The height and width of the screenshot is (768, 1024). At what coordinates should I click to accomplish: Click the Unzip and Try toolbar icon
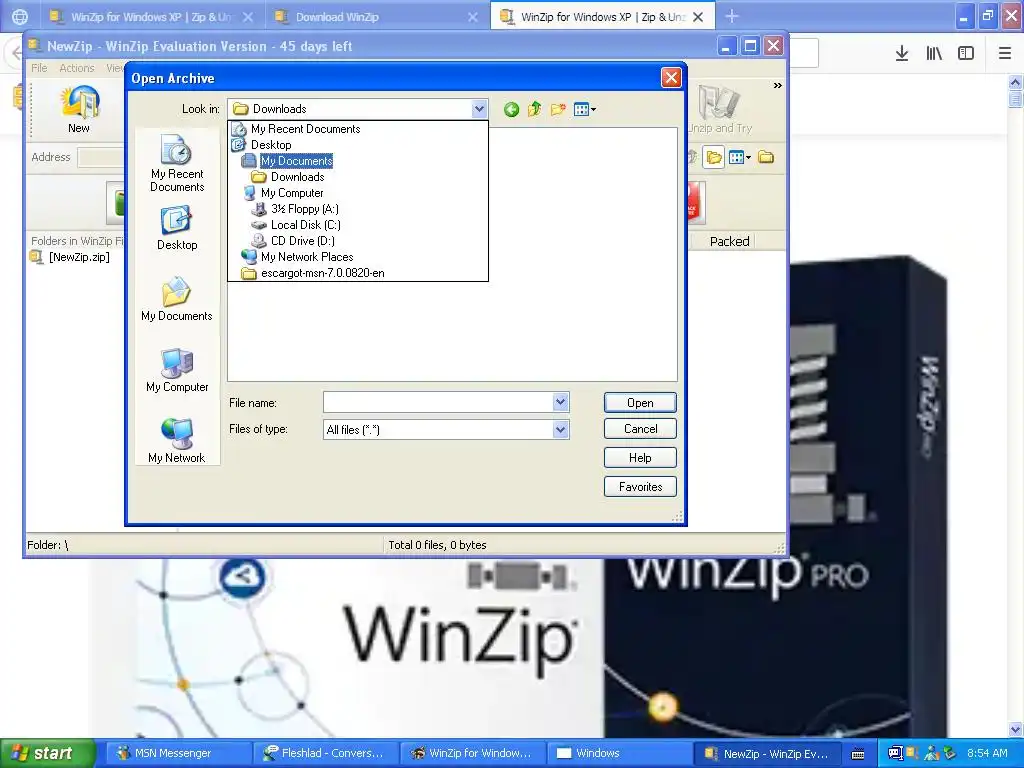pyautogui.click(x=719, y=110)
